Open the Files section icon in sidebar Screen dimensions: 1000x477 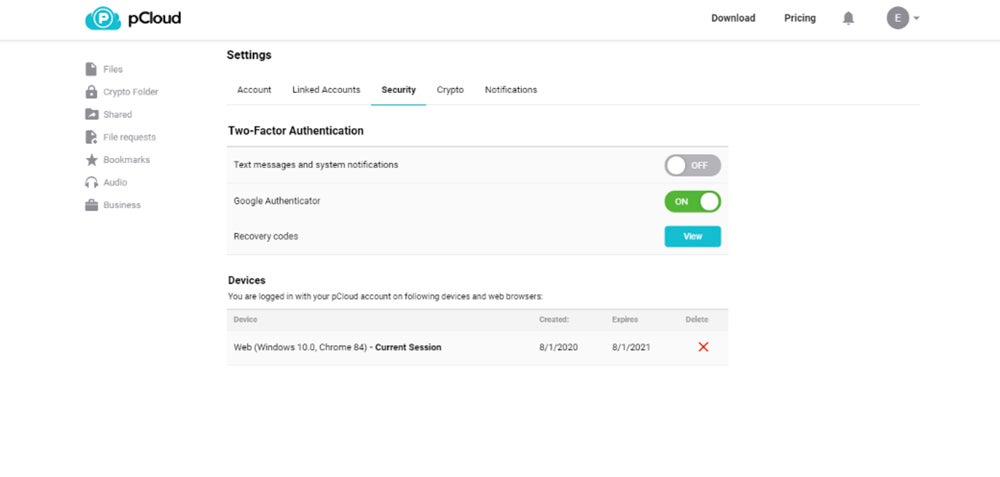tap(92, 69)
